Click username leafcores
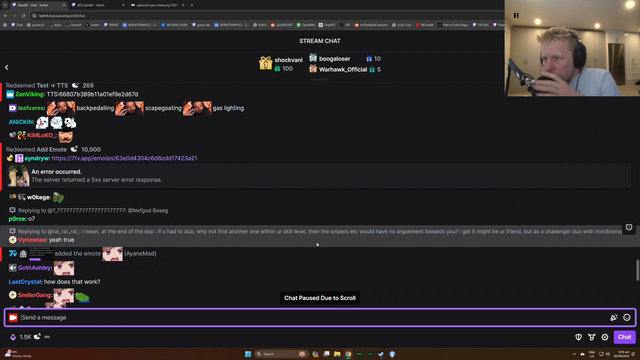Viewport: 640px width, 360px height. [31, 108]
